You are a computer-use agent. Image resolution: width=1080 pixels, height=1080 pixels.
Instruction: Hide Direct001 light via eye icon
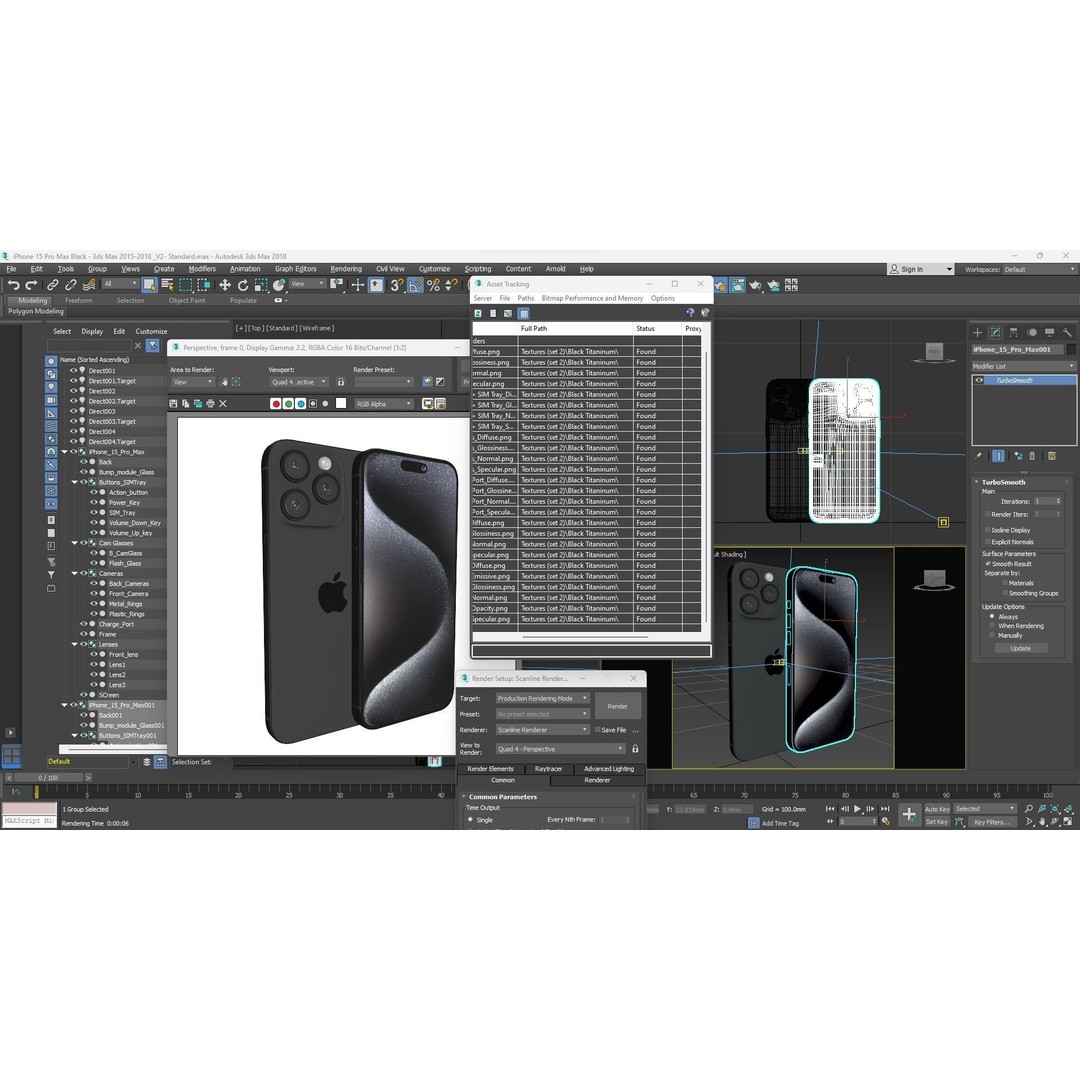click(74, 371)
